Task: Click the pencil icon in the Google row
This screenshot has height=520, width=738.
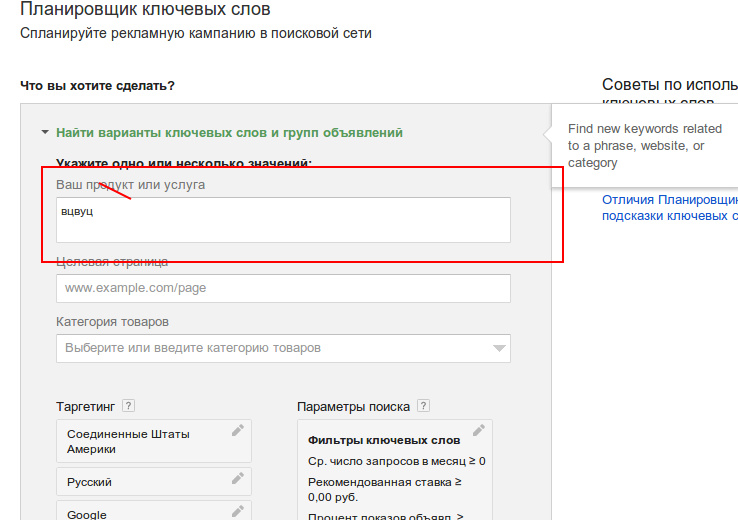Action: tap(237, 511)
